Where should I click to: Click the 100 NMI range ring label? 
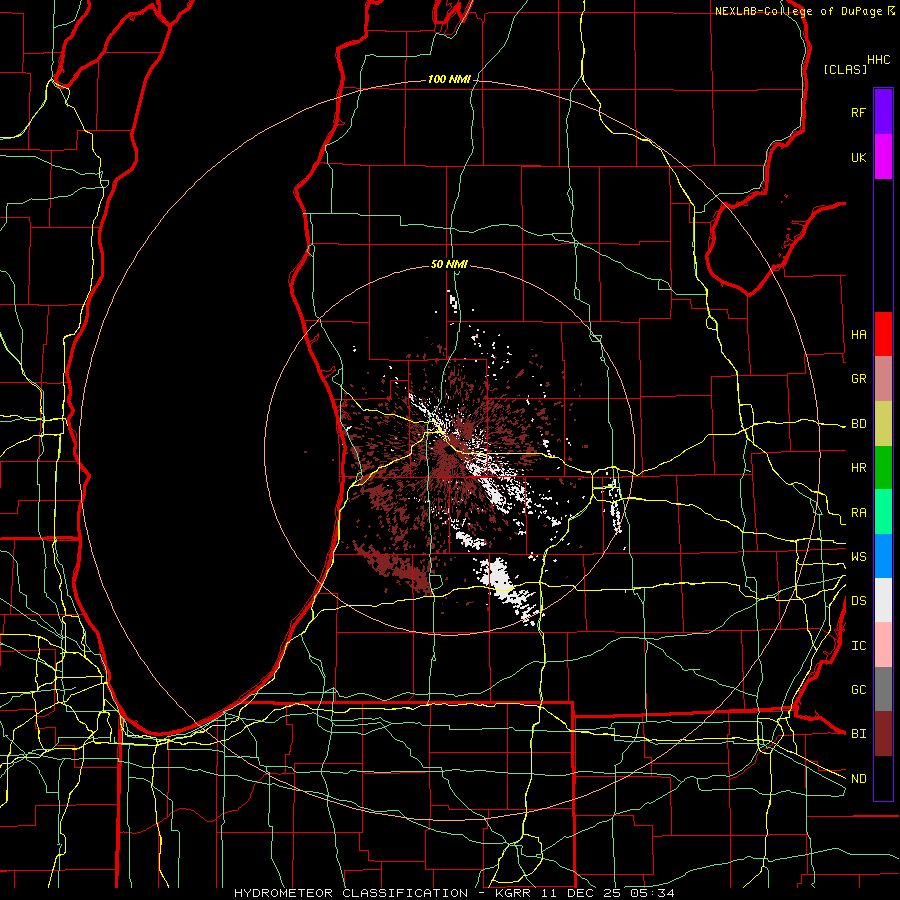pos(449,79)
